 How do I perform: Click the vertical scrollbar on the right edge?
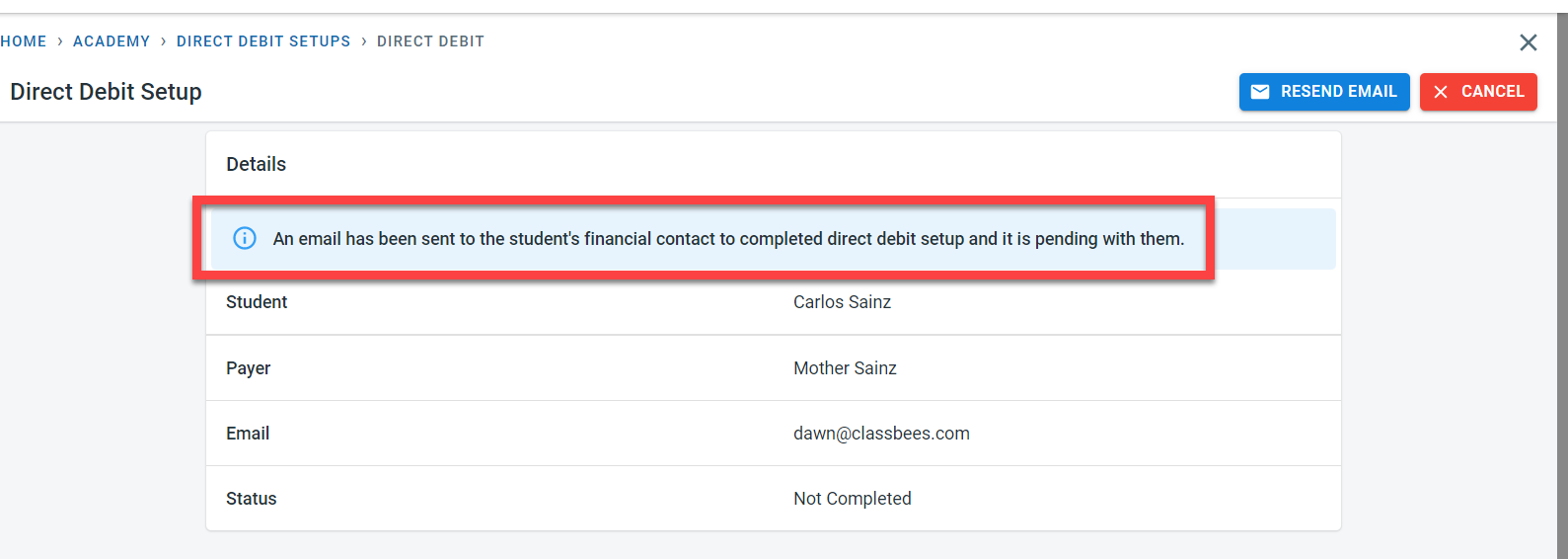1562,286
